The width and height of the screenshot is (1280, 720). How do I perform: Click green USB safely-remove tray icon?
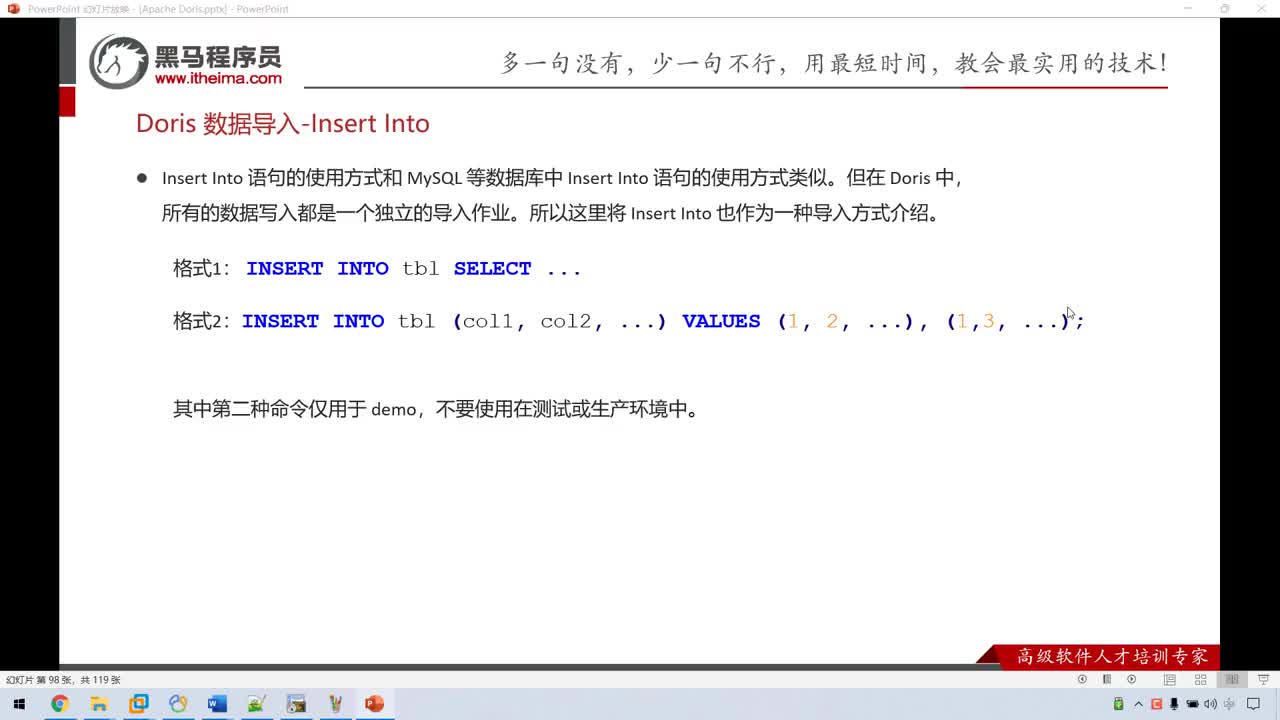tap(1119, 704)
